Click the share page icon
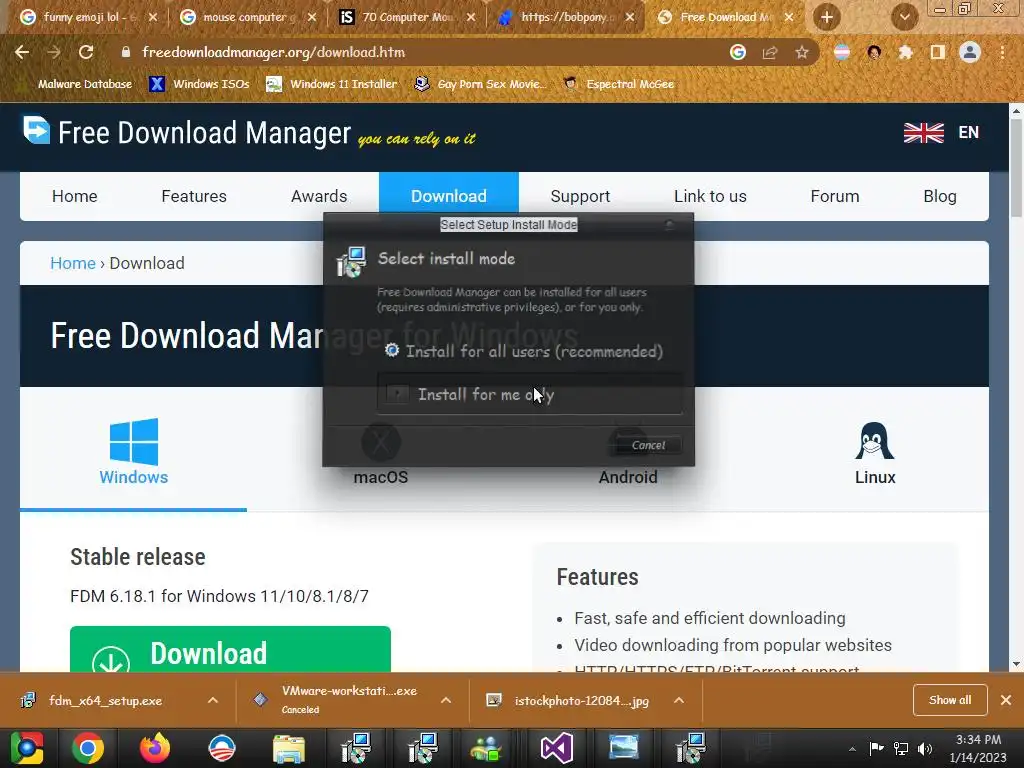Viewport: 1024px width, 768px height. (x=770, y=52)
